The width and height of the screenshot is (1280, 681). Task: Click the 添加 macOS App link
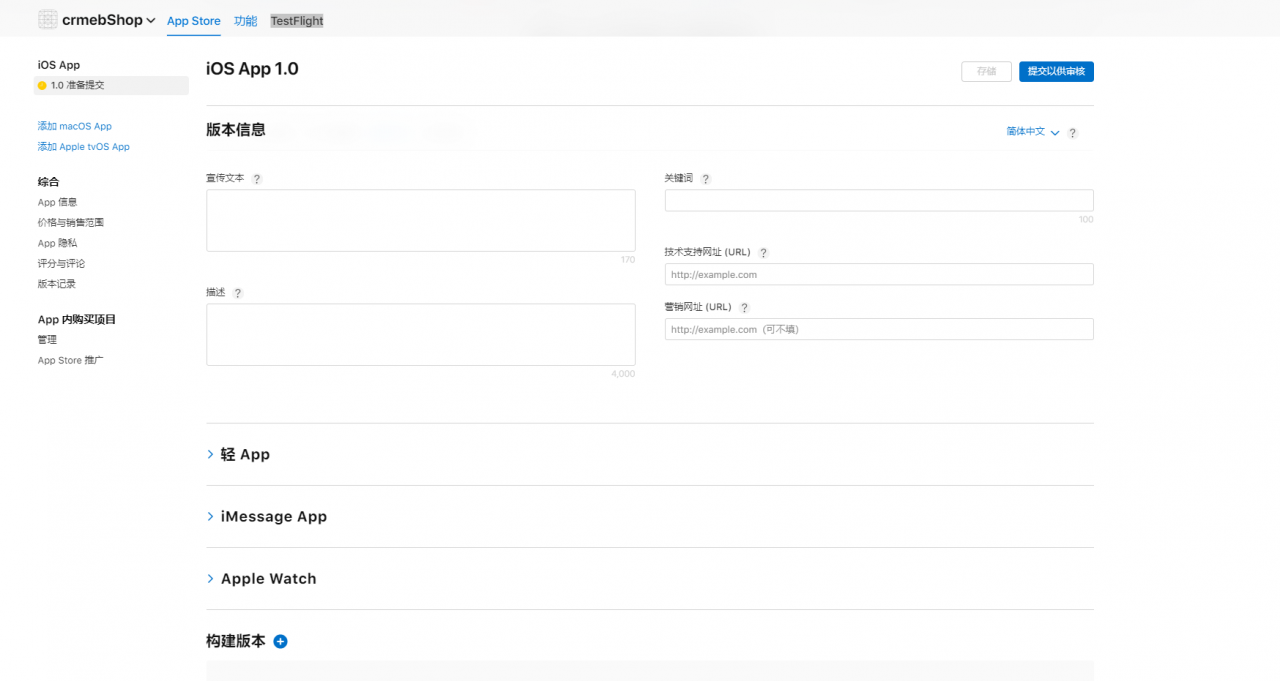[75, 126]
